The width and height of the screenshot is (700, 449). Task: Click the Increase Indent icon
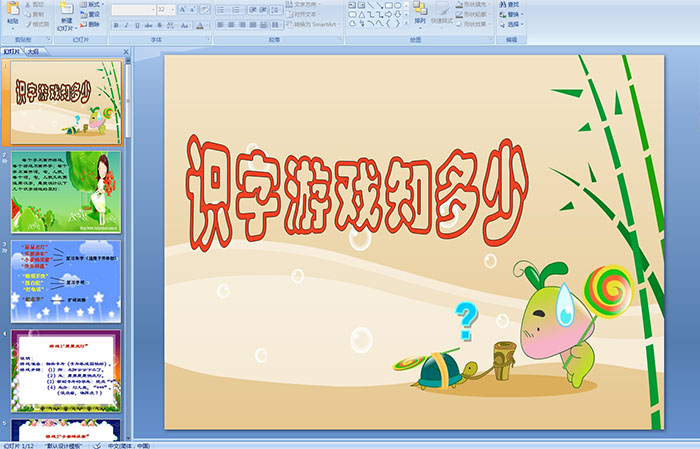coord(263,10)
